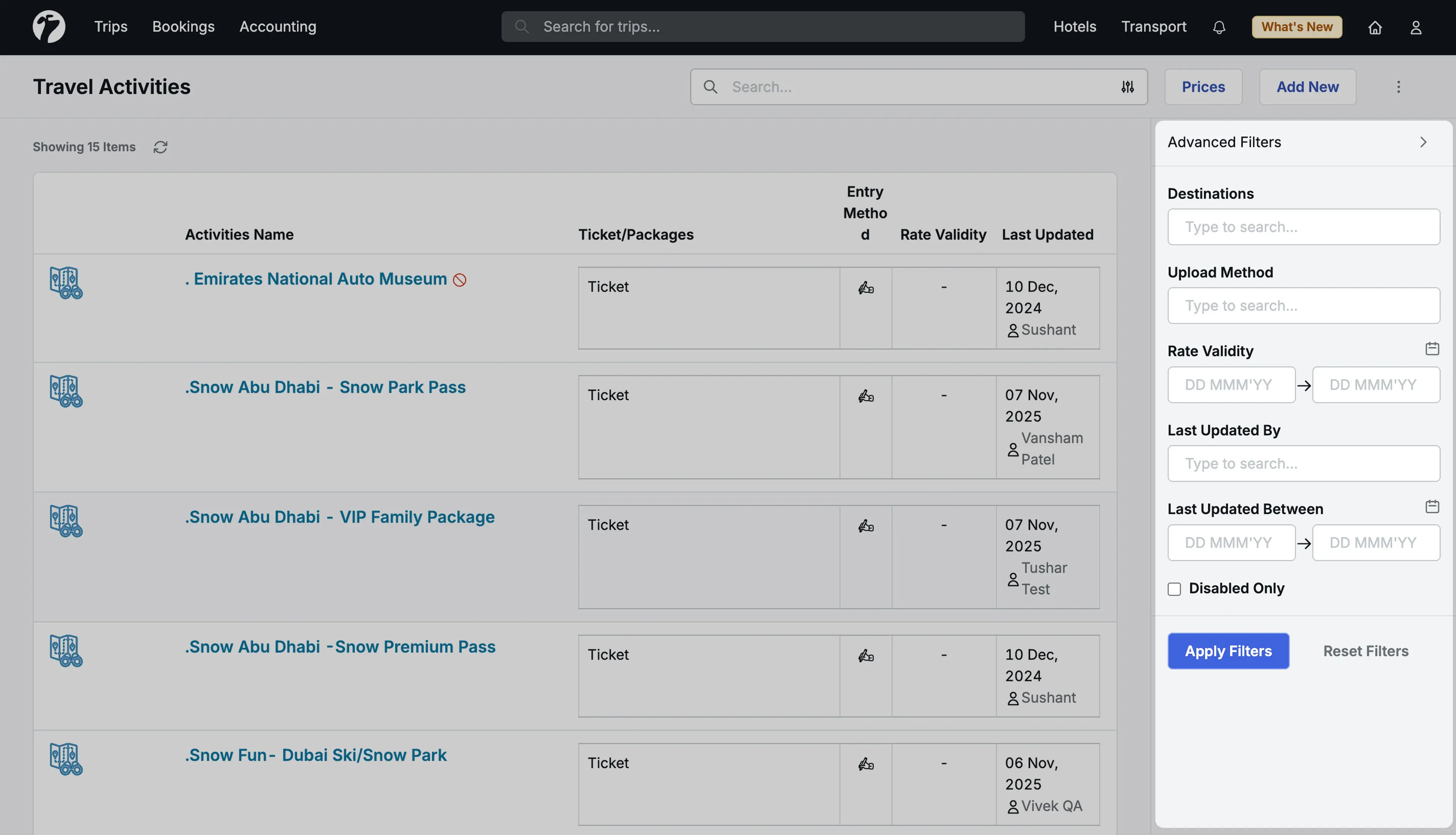Open the user profile icon

[x=1415, y=27]
